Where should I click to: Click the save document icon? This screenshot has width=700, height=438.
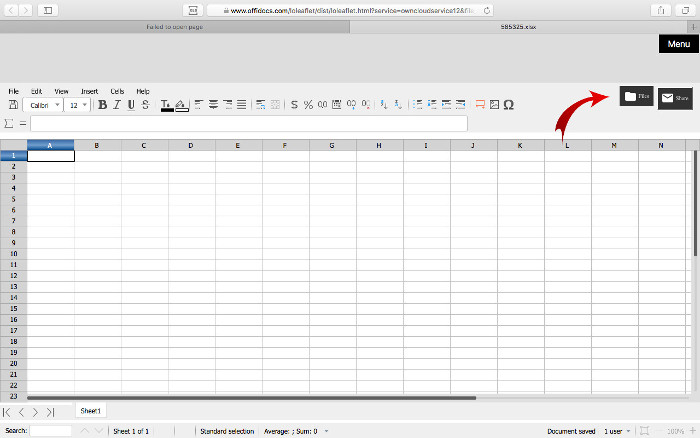14,105
